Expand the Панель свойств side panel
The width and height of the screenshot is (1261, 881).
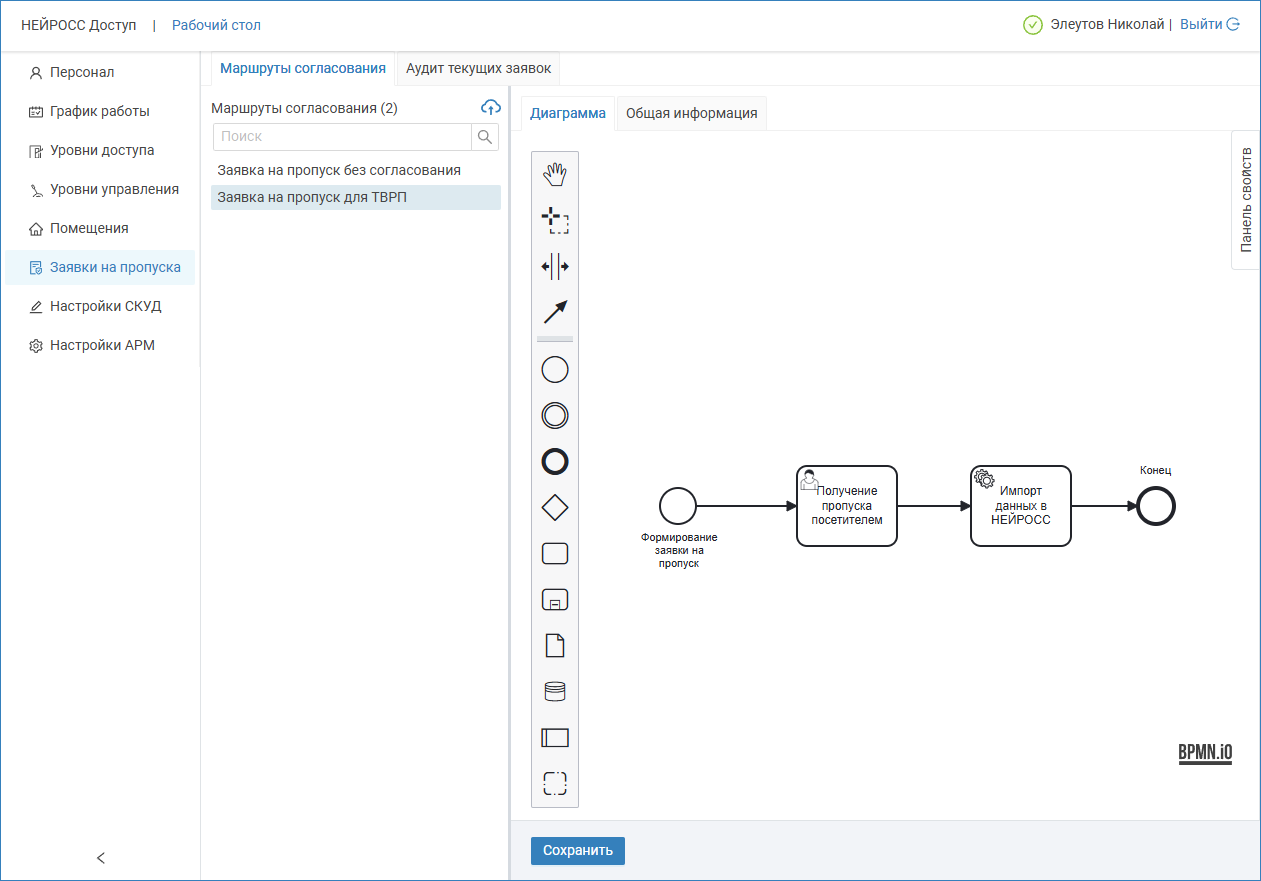1245,200
